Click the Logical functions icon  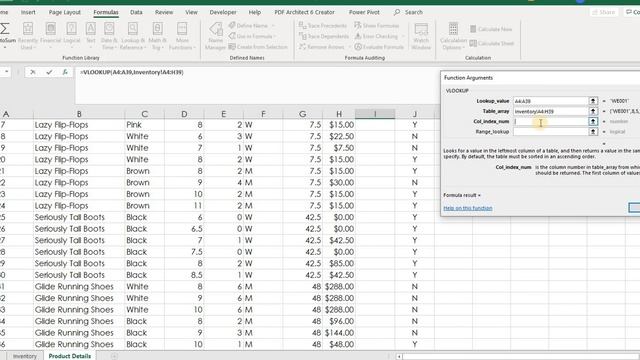click(x=71, y=29)
